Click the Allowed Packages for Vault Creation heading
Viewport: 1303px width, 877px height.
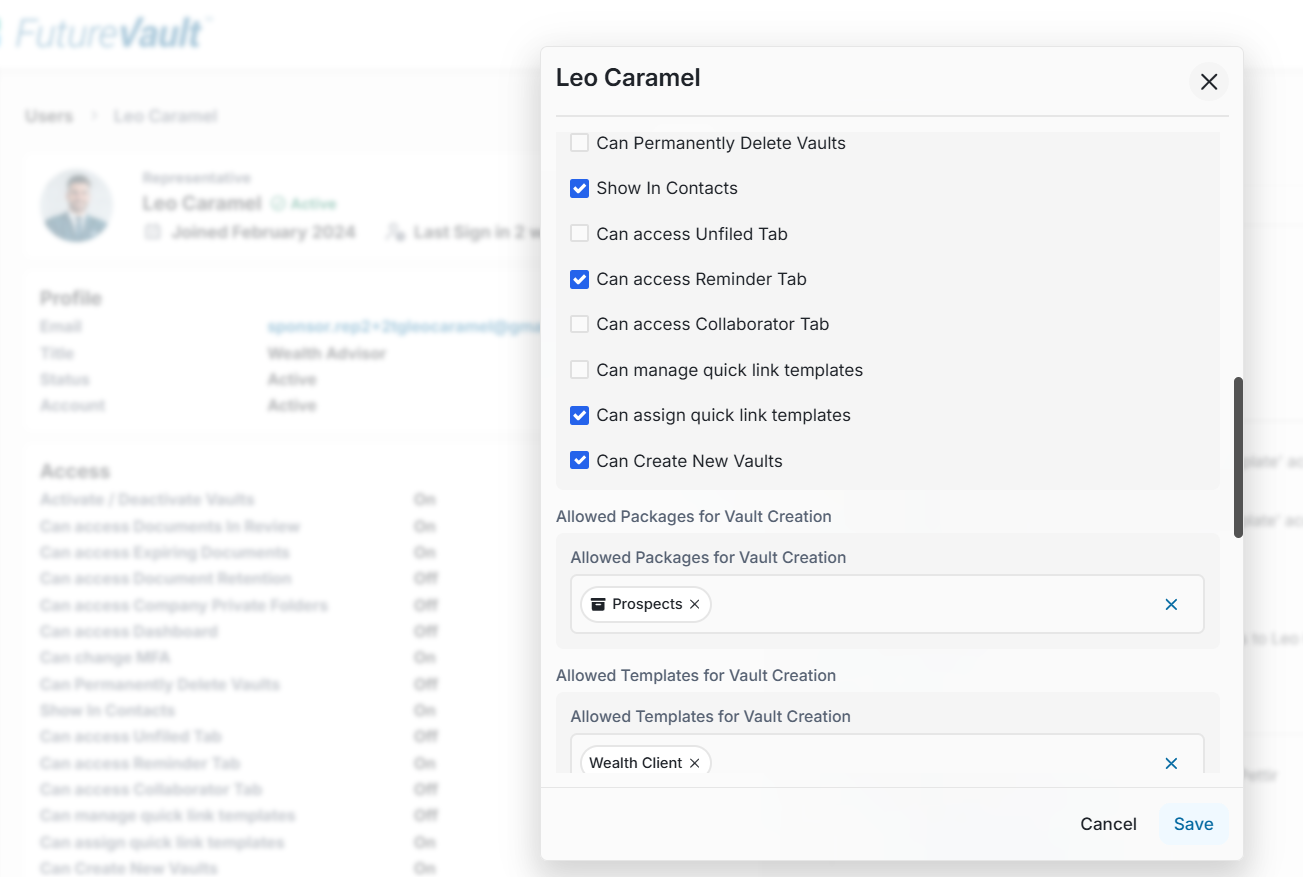[694, 516]
